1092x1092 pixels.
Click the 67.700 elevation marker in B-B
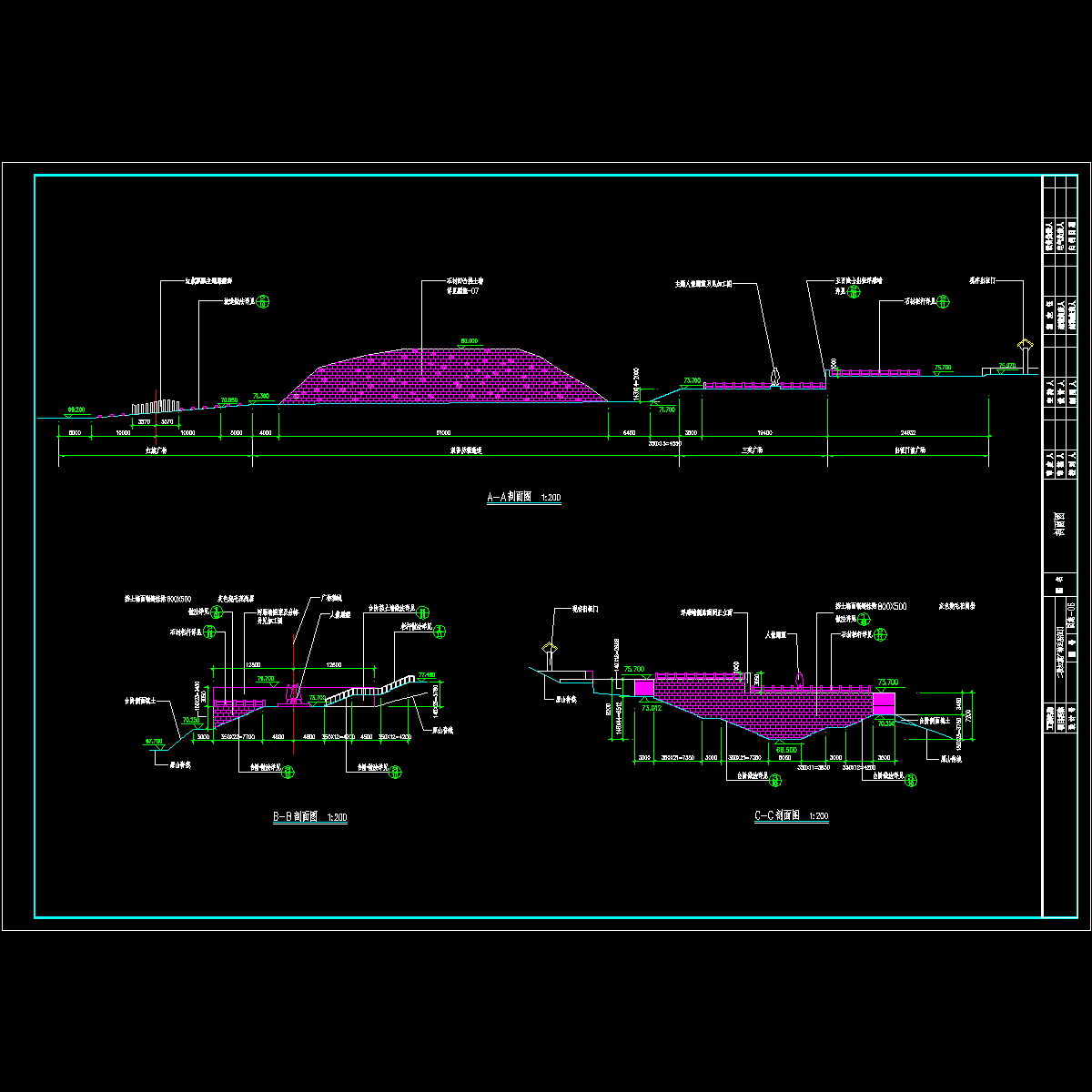coord(154,742)
